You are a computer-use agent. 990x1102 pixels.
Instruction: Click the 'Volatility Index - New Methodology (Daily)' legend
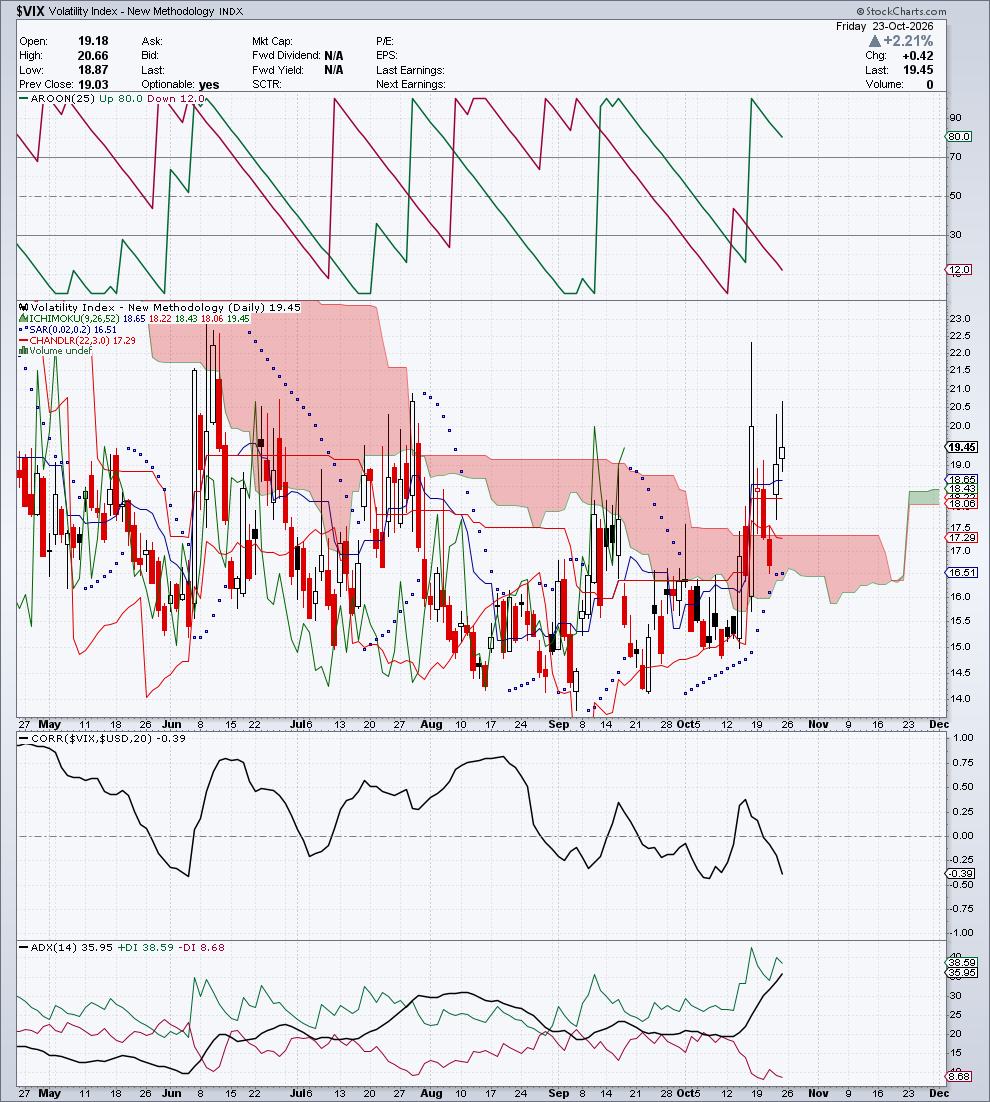148,307
